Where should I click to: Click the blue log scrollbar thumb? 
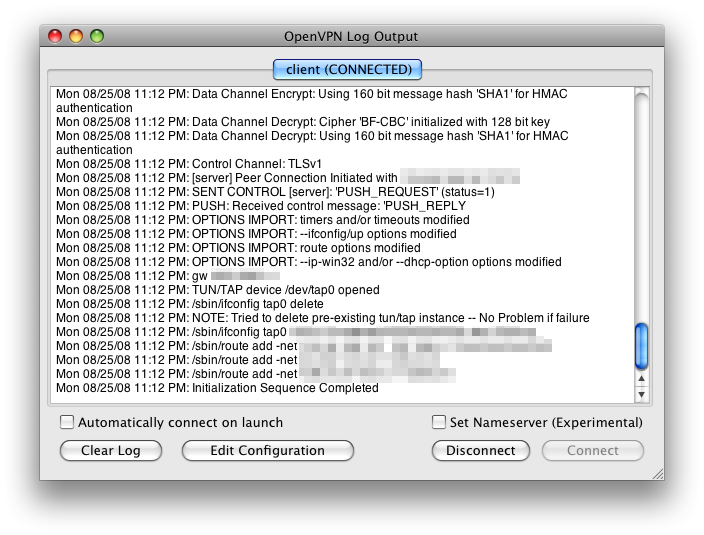642,346
